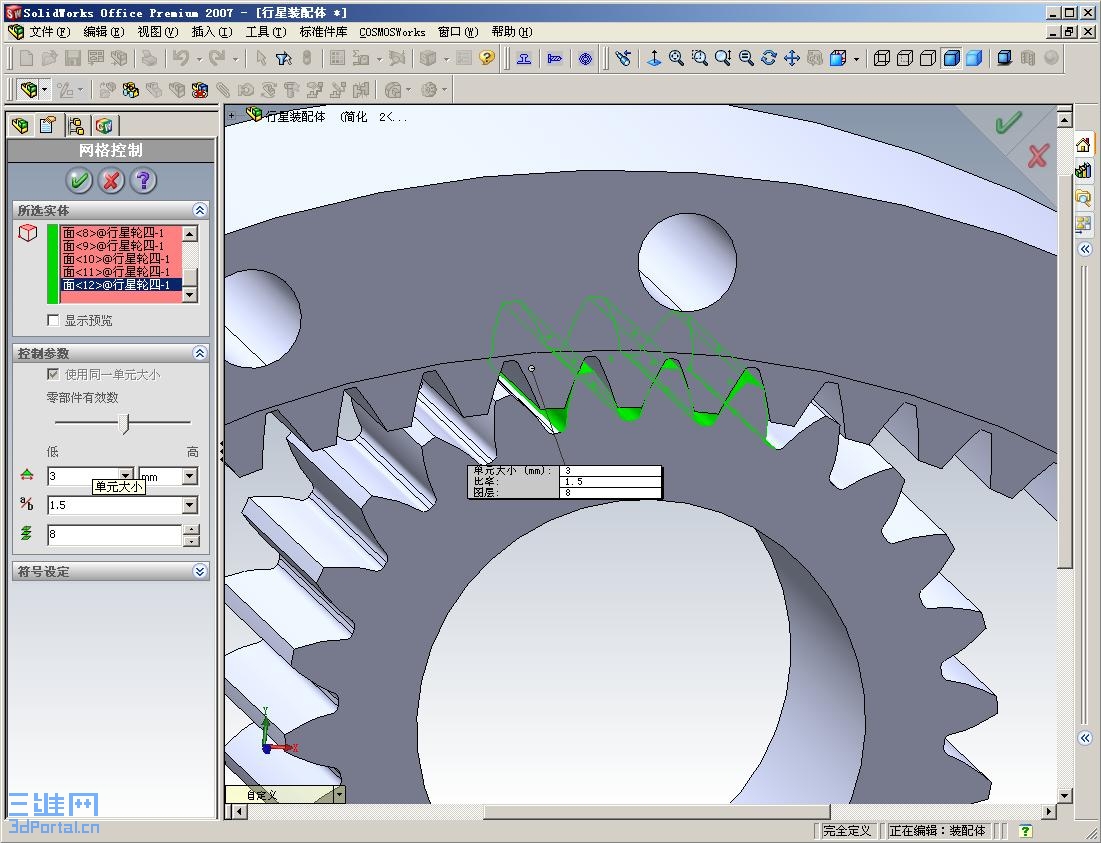Image resolution: width=1101 pixels, height=843 pixels.
Task: Click the home icon in the task pane
Action: click(x=1083, y=145)
